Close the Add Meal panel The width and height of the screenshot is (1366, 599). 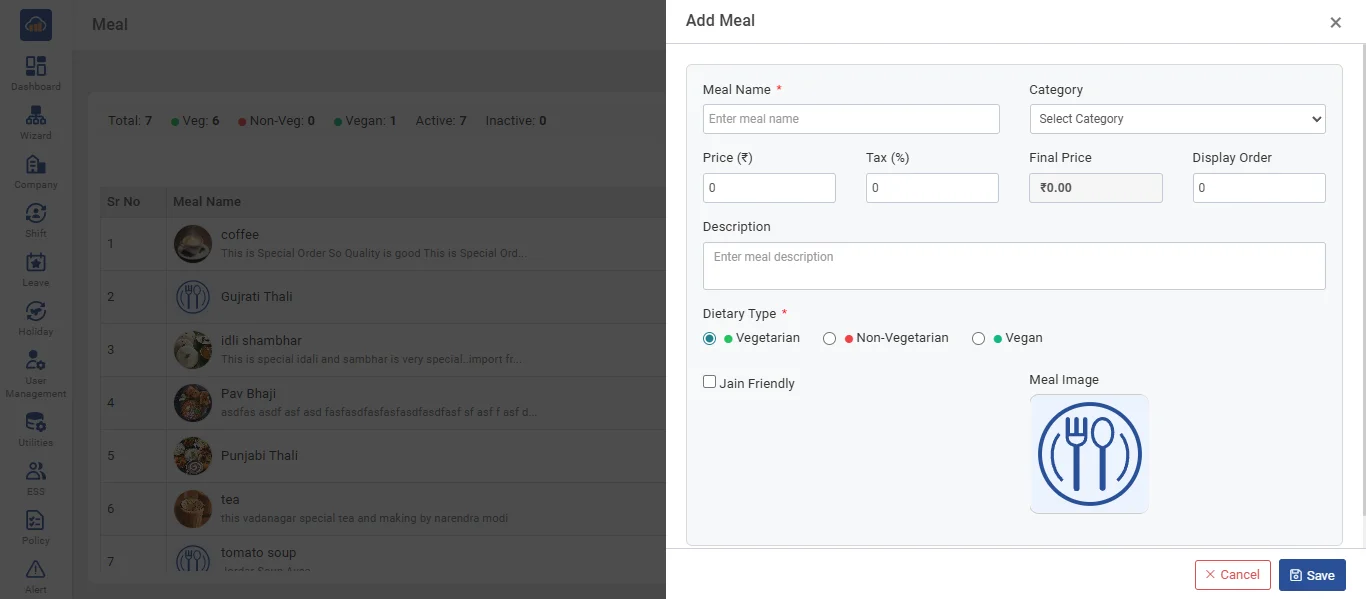click(1335, 22)
